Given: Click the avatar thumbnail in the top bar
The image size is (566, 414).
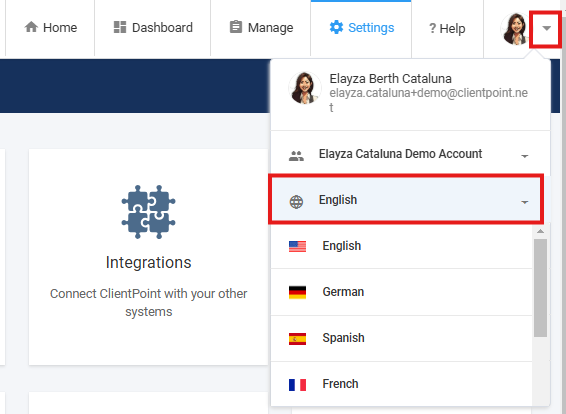Looking at the screenshot, I should click(515, 29).
